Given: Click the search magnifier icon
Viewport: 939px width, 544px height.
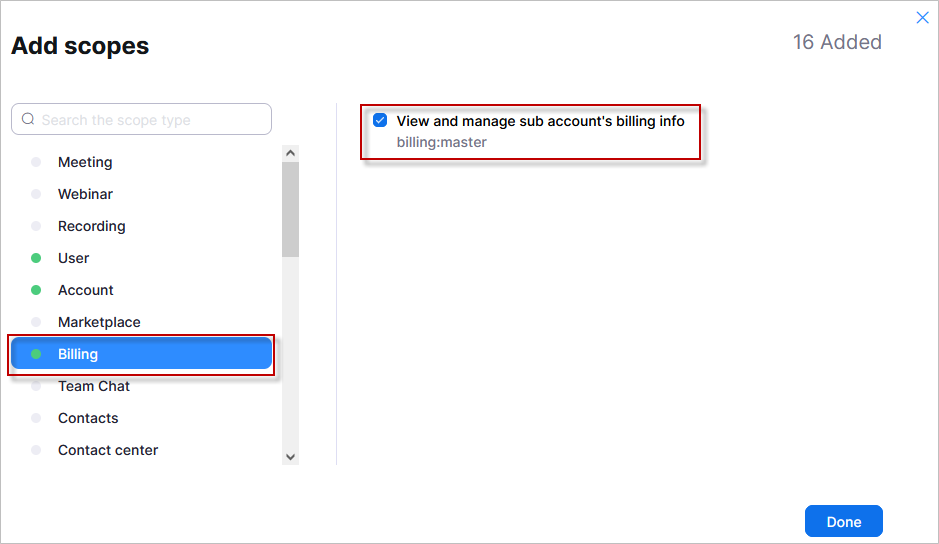Looking at the screenshot, I should (x=28, y=119).
